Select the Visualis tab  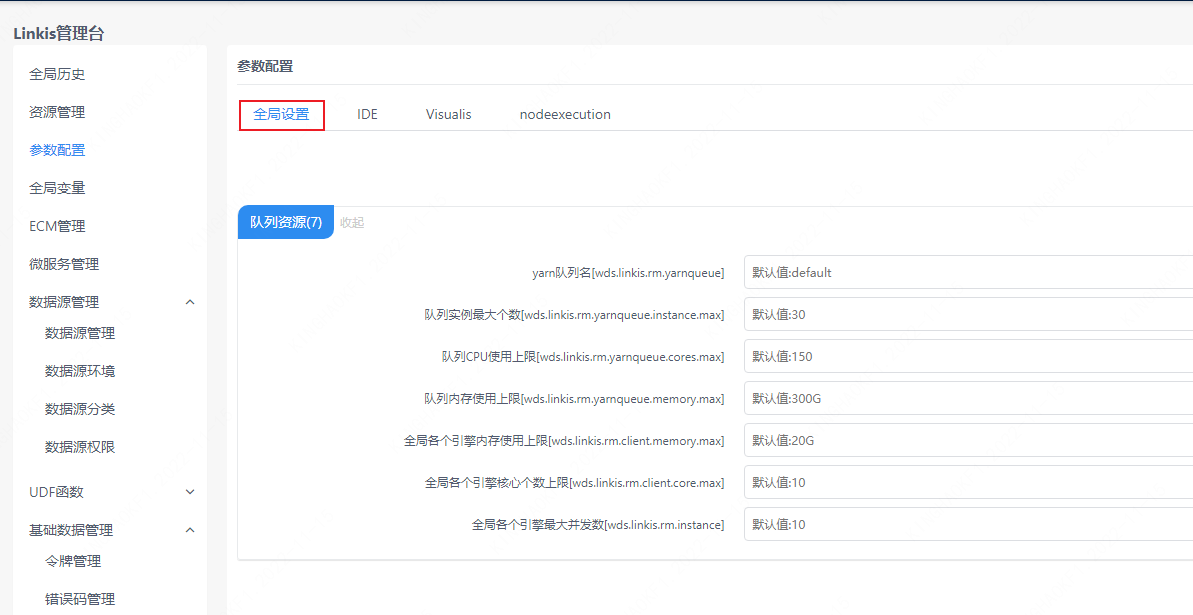tap(448, 115)
